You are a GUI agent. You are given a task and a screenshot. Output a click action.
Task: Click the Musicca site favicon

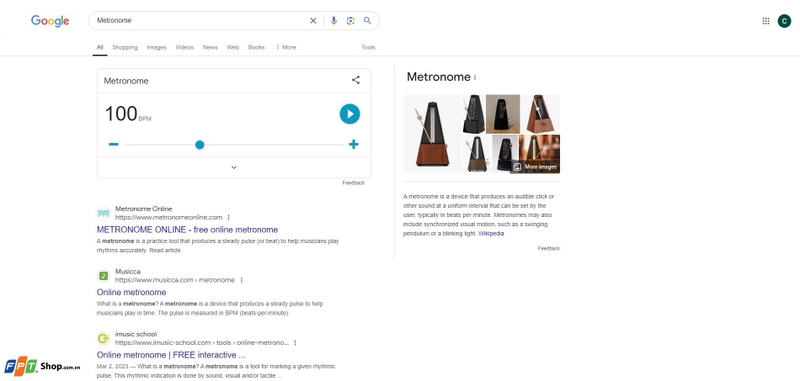coord(104,276)
